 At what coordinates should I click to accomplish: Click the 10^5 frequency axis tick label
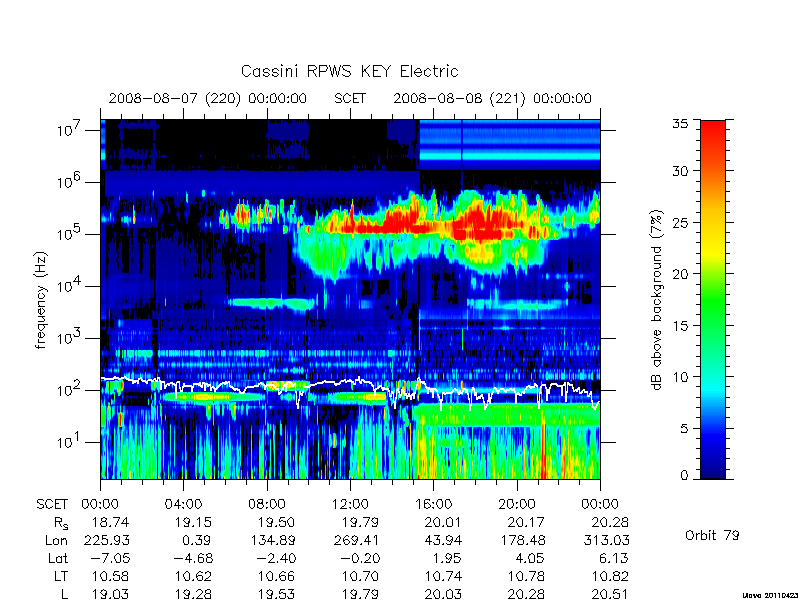point(70,233)
